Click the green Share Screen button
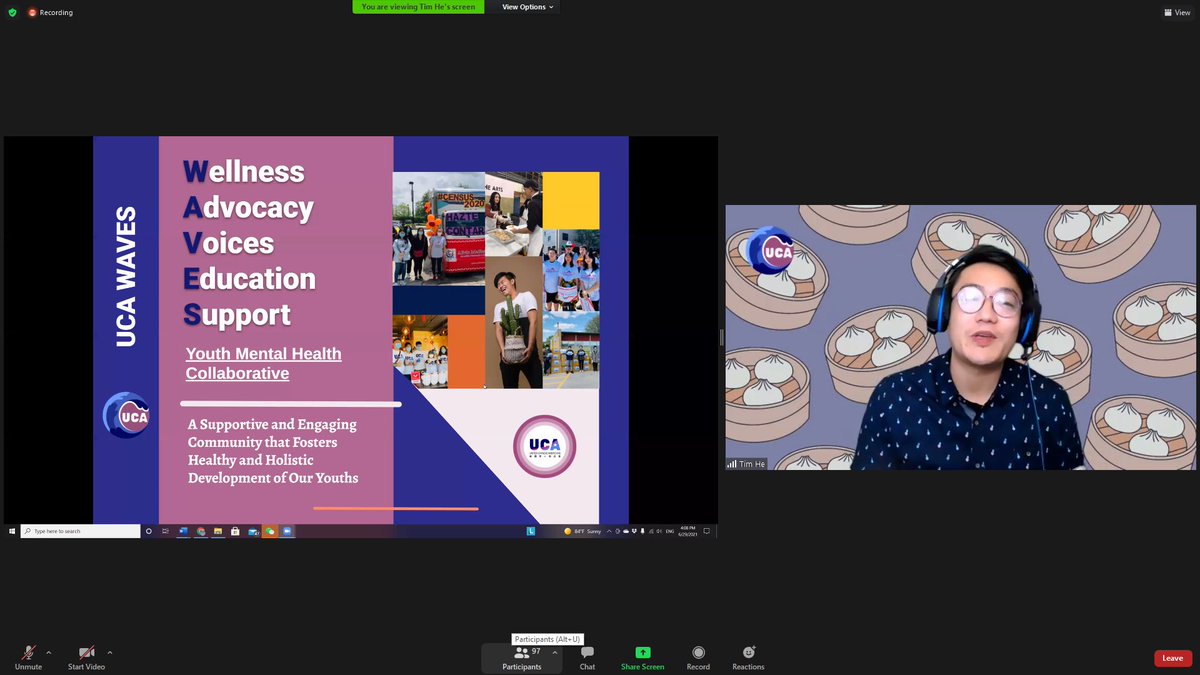Viewport: 1200px width, 675px height. click(642, 657)
